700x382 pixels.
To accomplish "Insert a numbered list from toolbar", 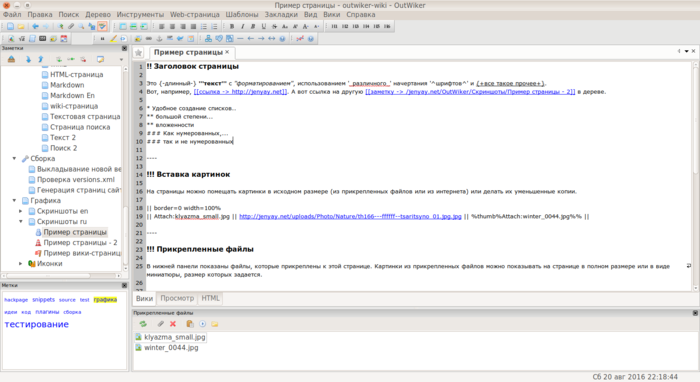I will (x=214, y=26).
